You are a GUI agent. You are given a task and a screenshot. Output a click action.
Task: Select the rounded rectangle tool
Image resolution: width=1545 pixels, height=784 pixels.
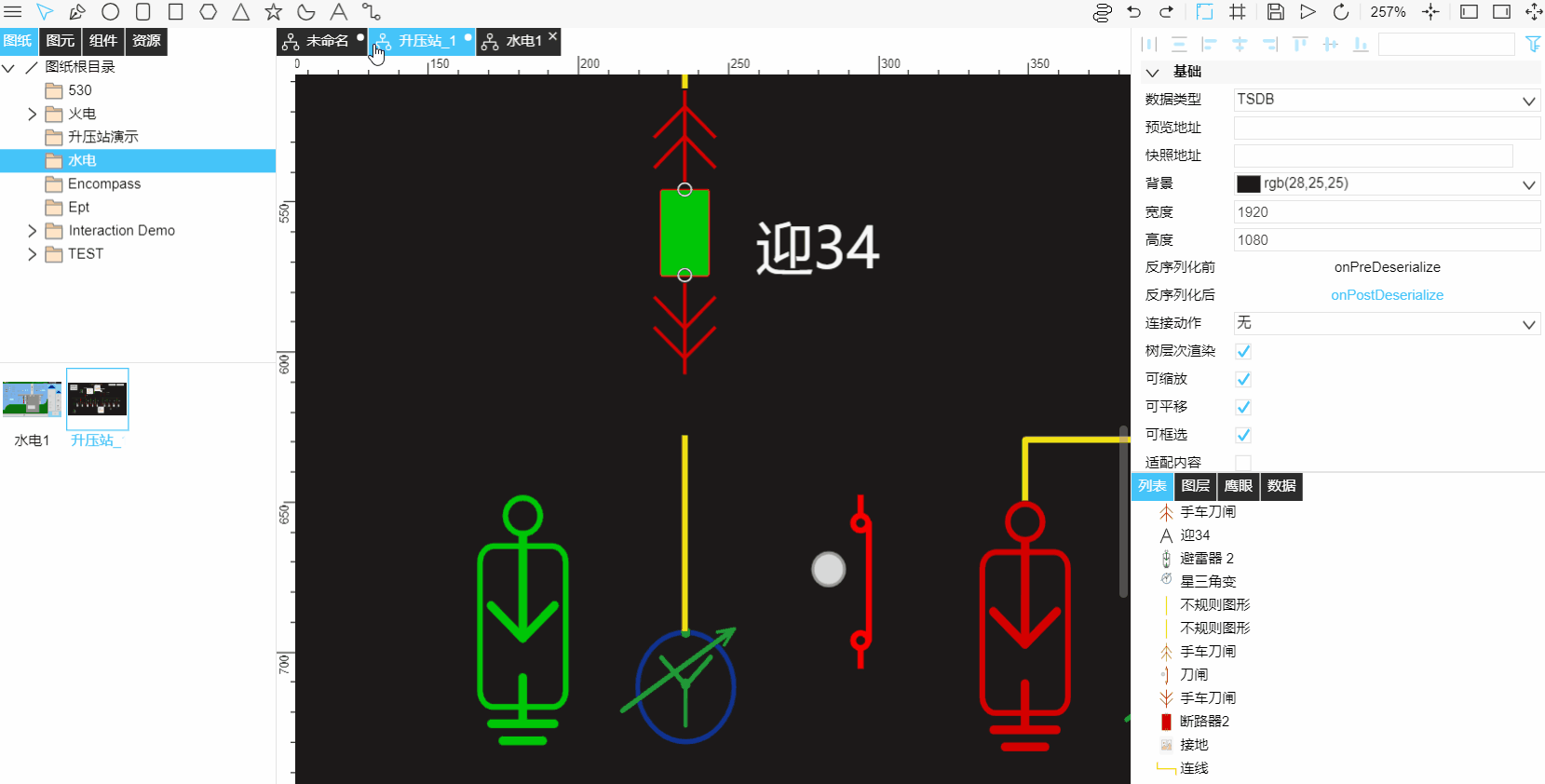142,12
